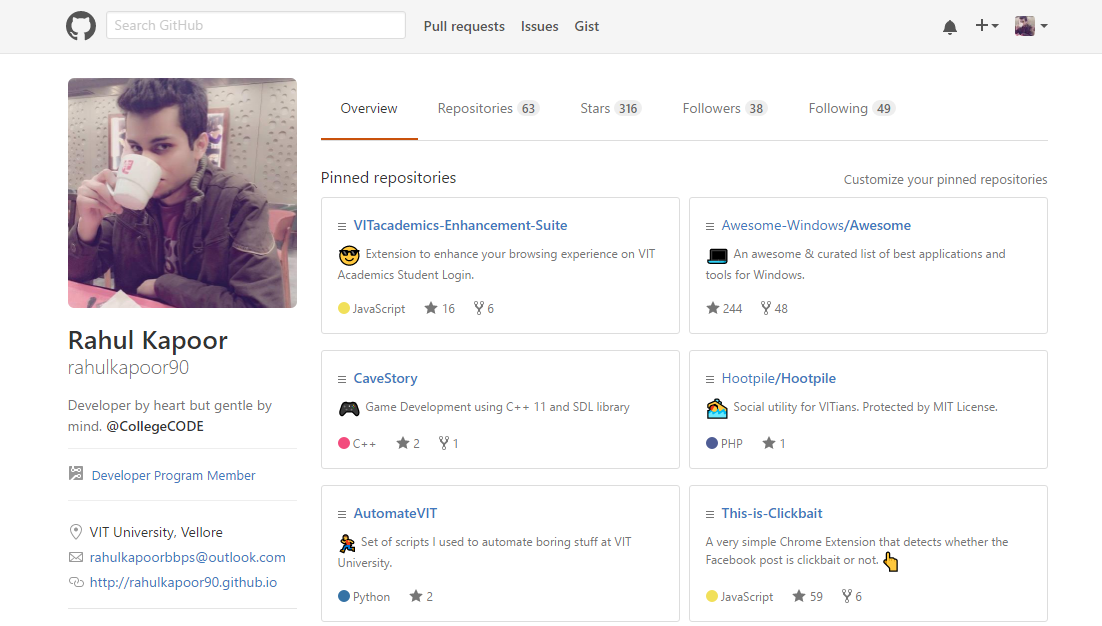
Task: Open Rahul Kapoor's profile photo
Action: coord(182,193)
